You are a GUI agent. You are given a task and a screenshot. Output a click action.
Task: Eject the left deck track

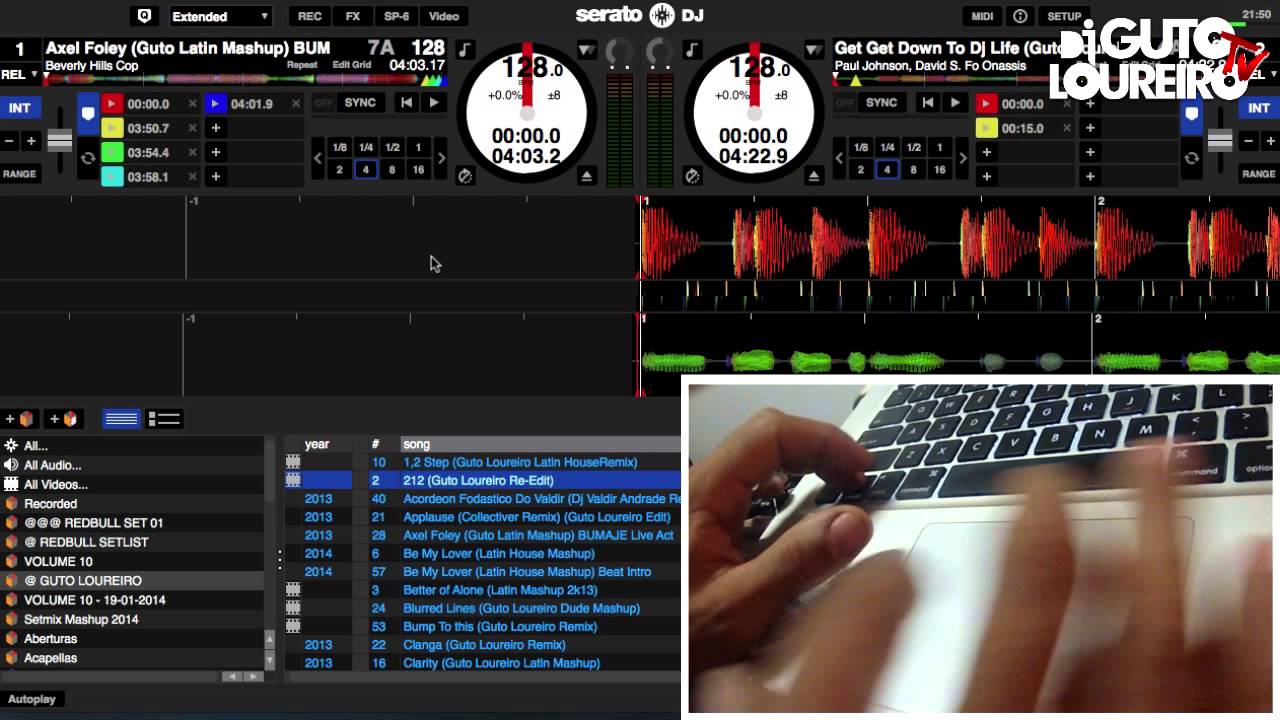coord(587,176)
